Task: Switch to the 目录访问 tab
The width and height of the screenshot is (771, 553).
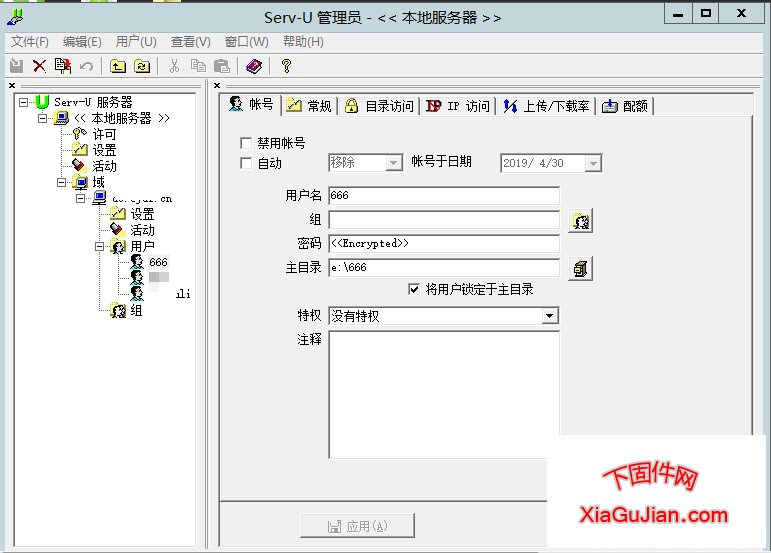Action: click(x=379, y=106)
